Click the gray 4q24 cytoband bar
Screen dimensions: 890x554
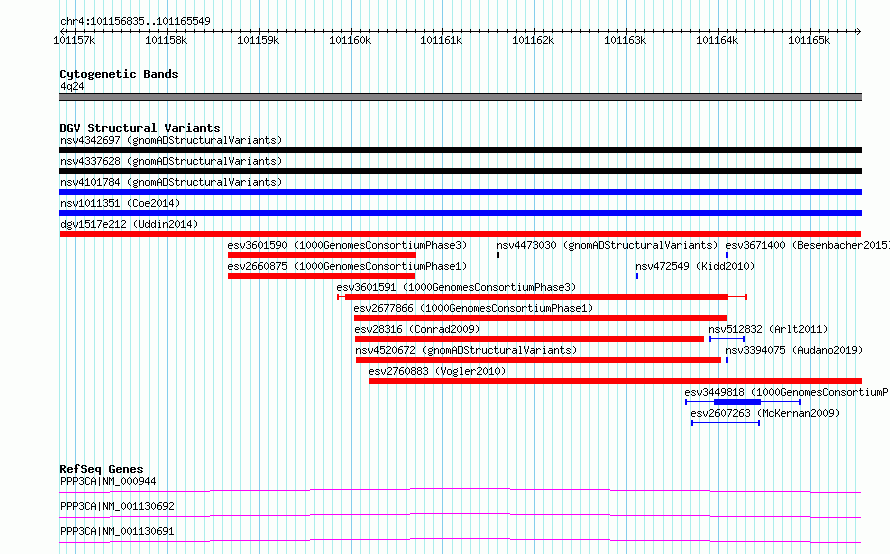coord(460,97)
